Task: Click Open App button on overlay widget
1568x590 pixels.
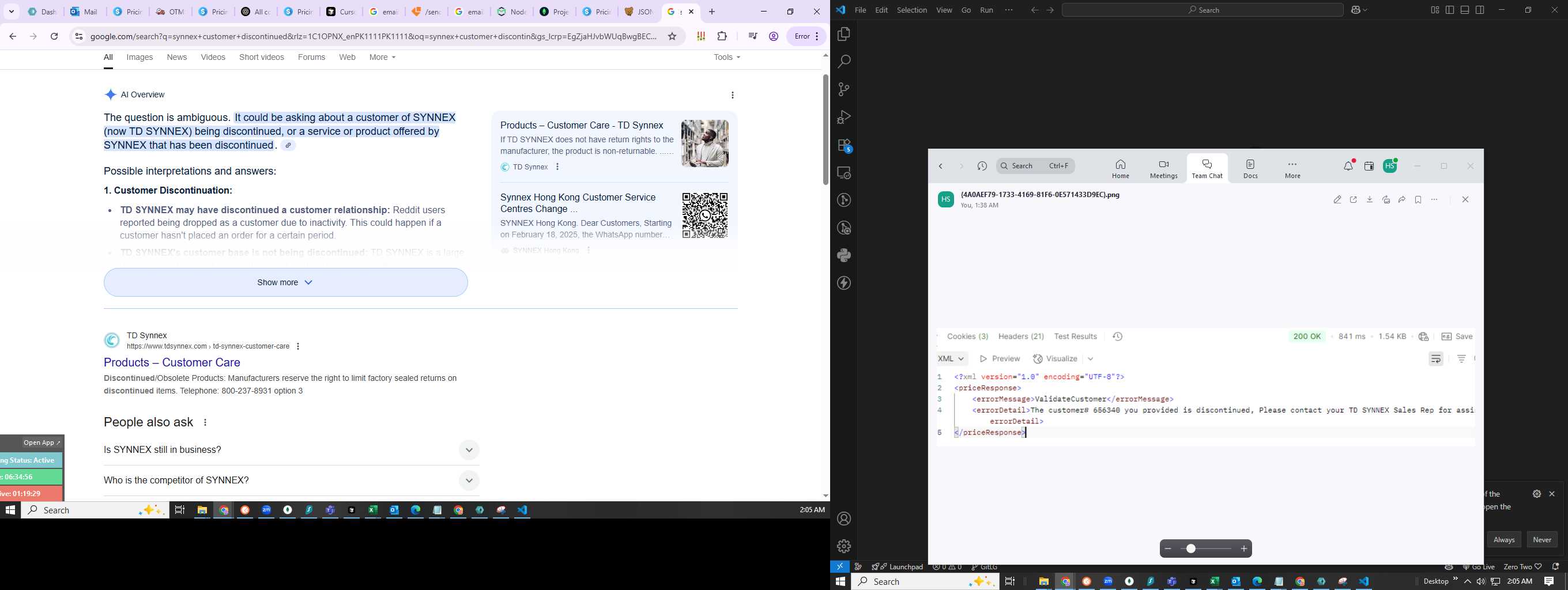Action: [42, 442]
